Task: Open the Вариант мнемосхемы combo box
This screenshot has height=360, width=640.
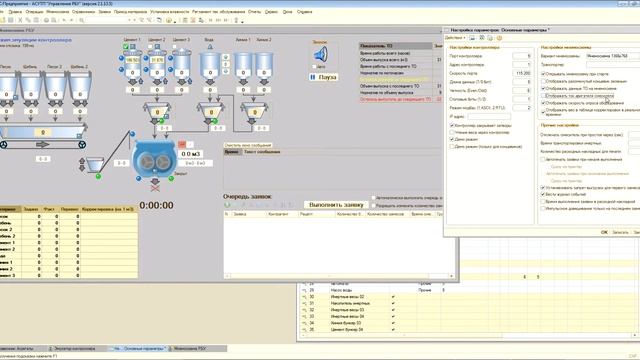Action: click(613, 56)
